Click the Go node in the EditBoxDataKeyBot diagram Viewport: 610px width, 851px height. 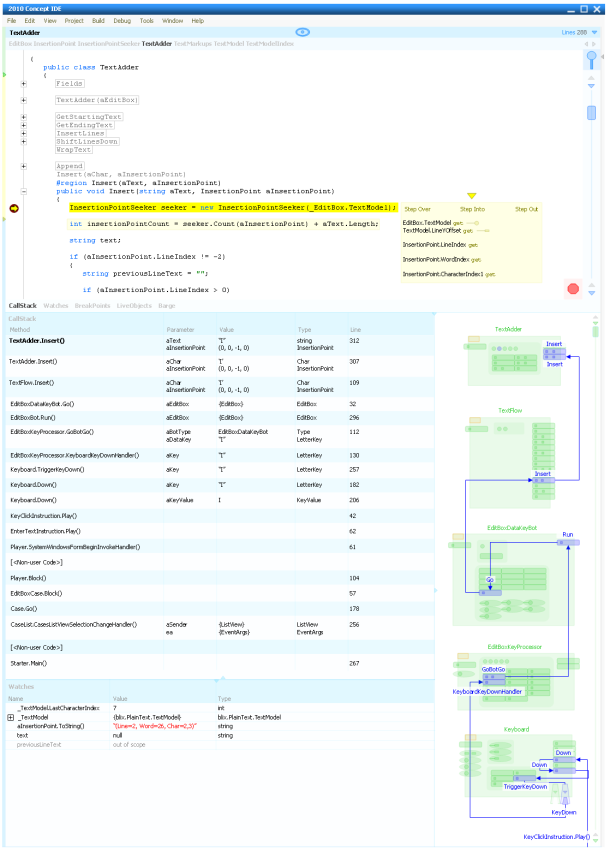coord(490,592)
